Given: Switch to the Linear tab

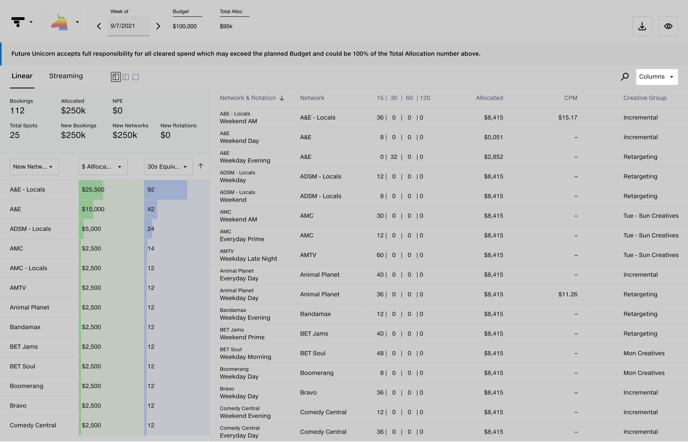Looking at the screenshot, I should pyautogui.click(x=22, y=76).
